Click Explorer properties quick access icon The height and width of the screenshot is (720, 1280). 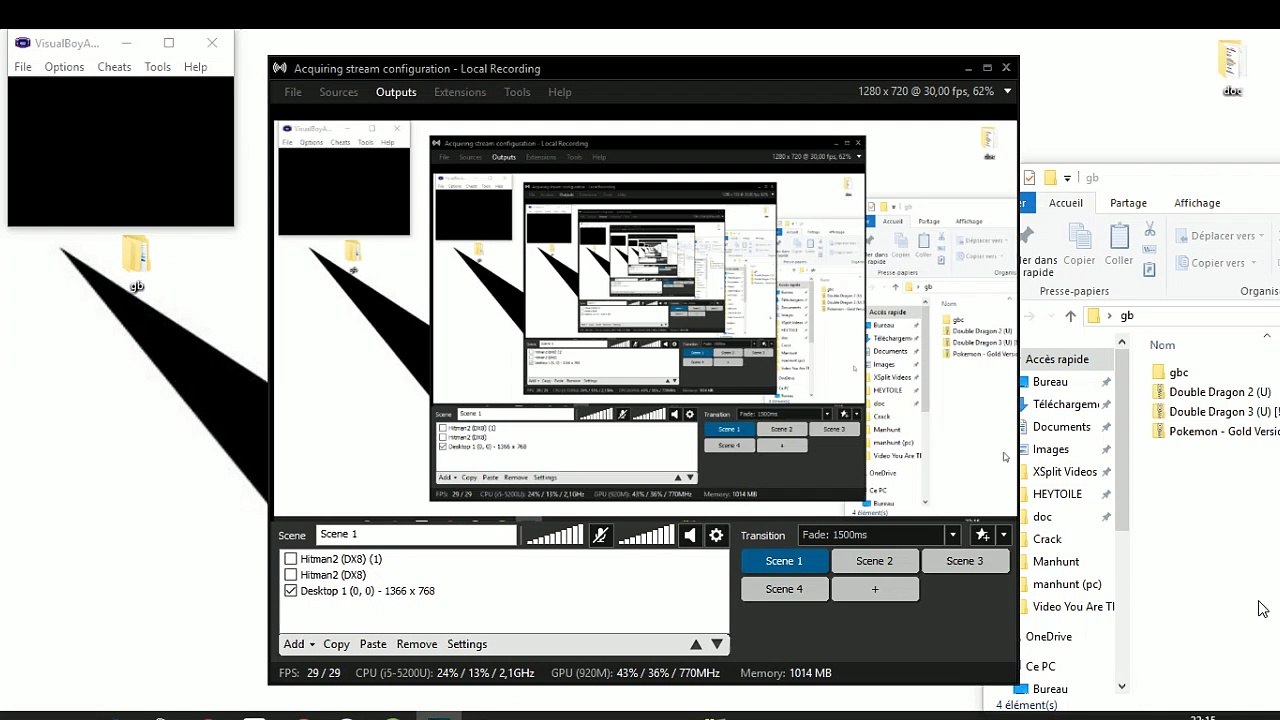click(x=1029, y=178)
